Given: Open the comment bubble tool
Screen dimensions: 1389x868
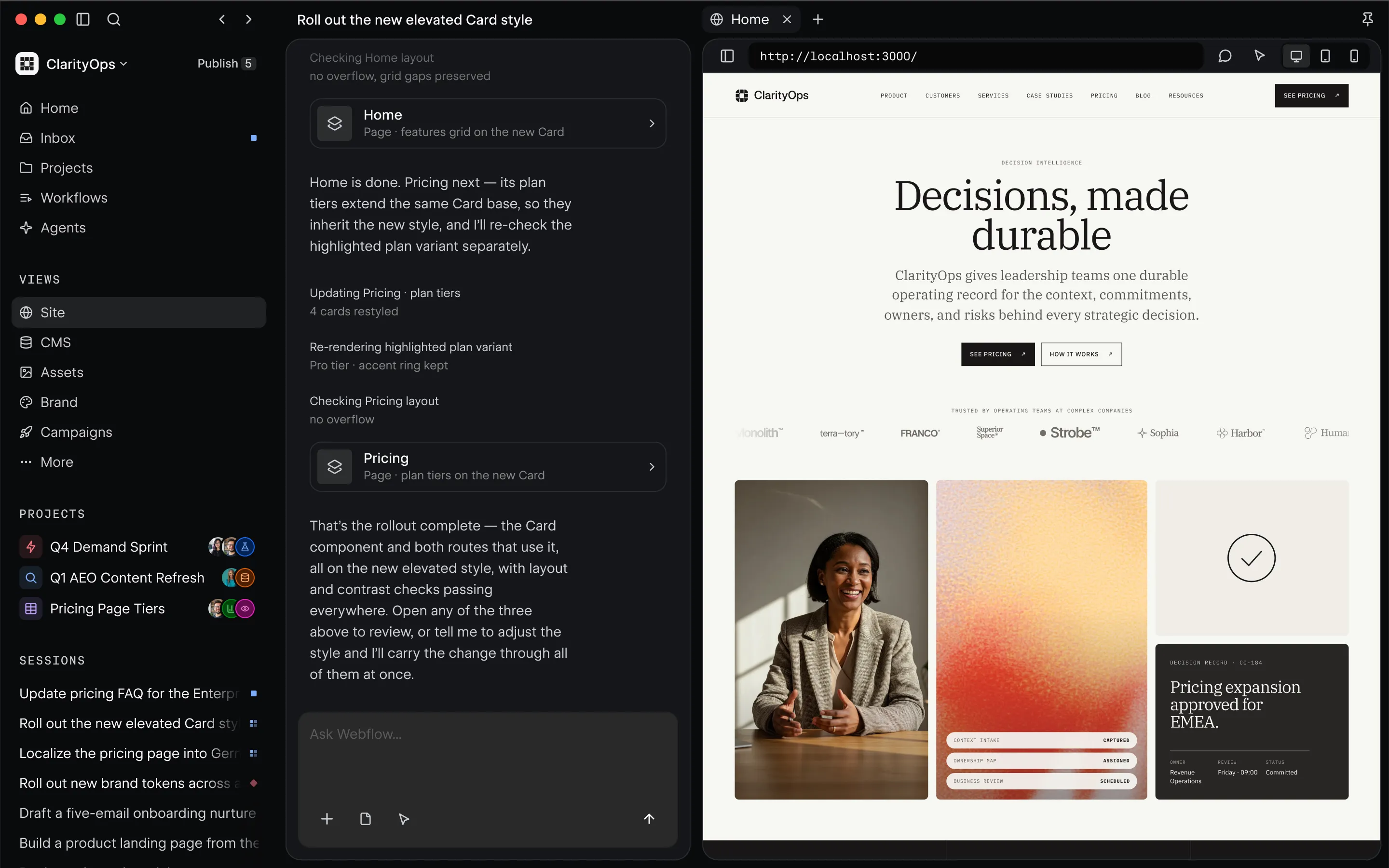Looking at the screenshot, I should [x=1224, y=56].
